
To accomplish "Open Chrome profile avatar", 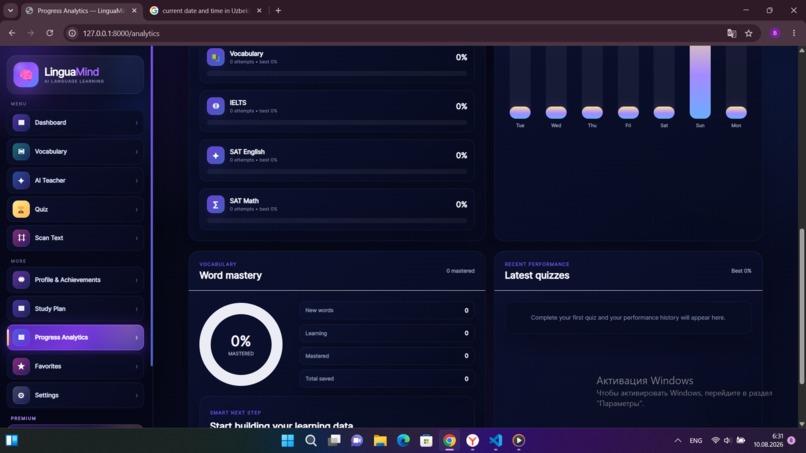I will pyautogui.click(x=775, y=33).
